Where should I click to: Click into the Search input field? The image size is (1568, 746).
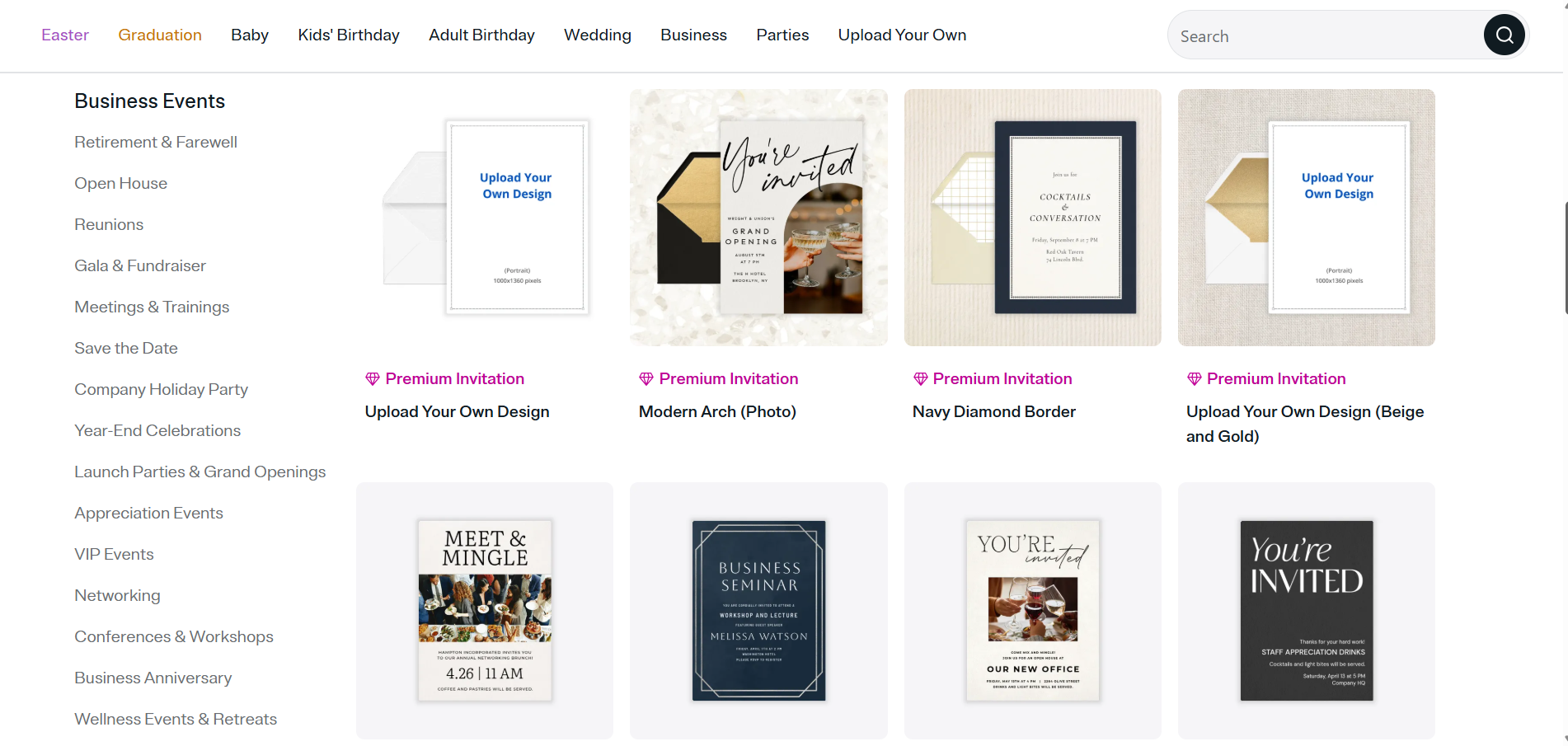[x=1326, y=35]
